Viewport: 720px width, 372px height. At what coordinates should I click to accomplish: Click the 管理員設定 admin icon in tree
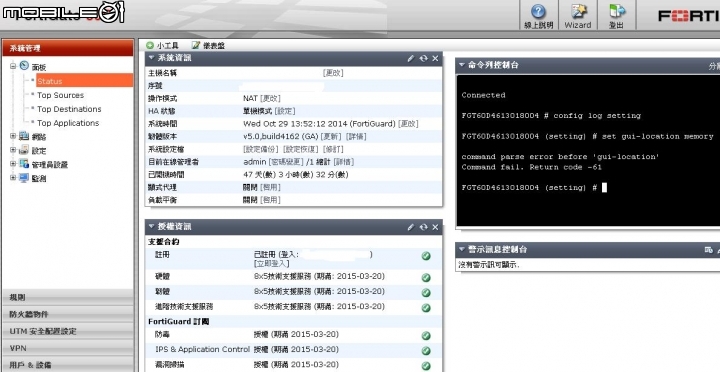24,164
